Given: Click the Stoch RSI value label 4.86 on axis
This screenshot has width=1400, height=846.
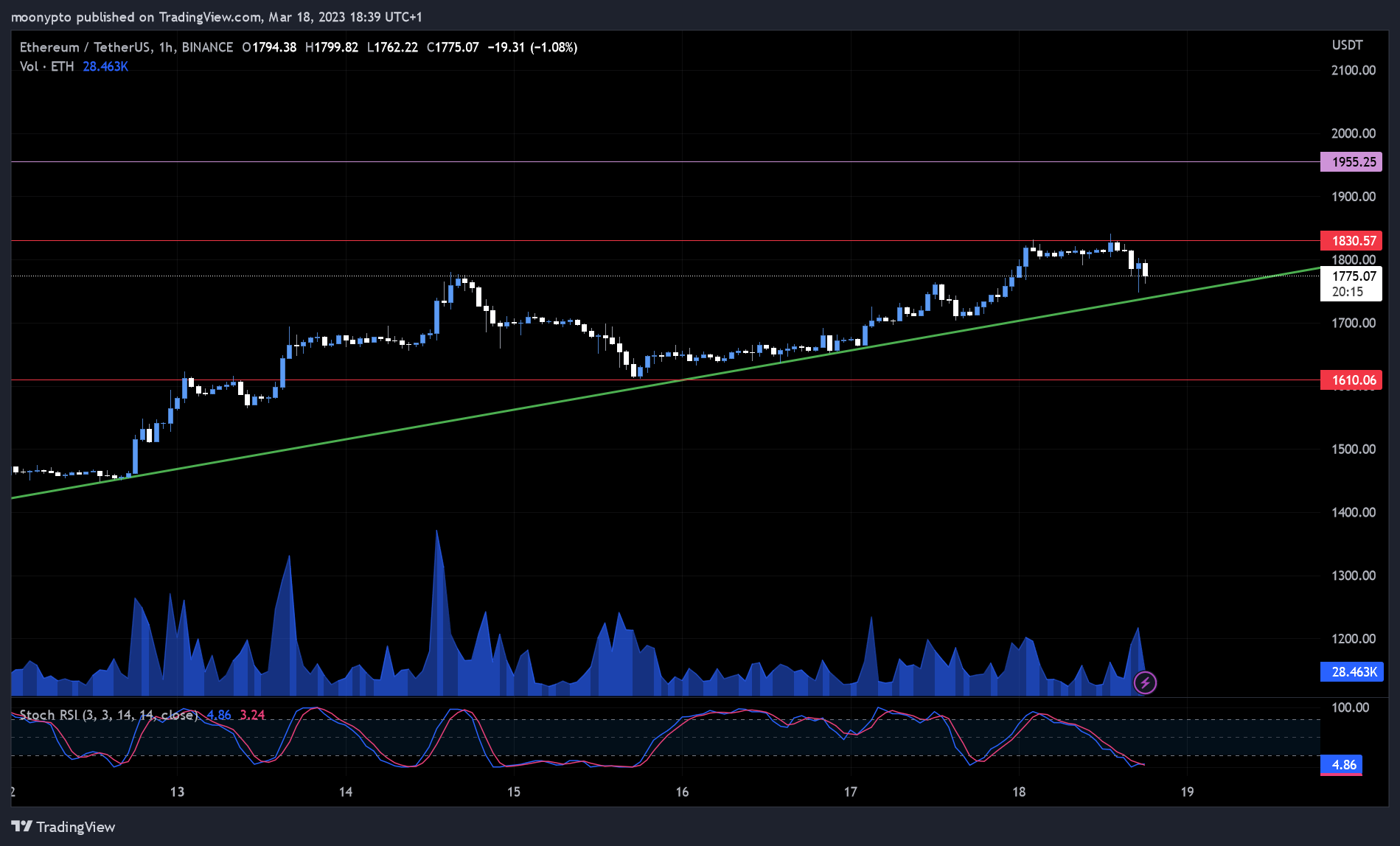Looking at the screenshot, I should click(1341, 765).
